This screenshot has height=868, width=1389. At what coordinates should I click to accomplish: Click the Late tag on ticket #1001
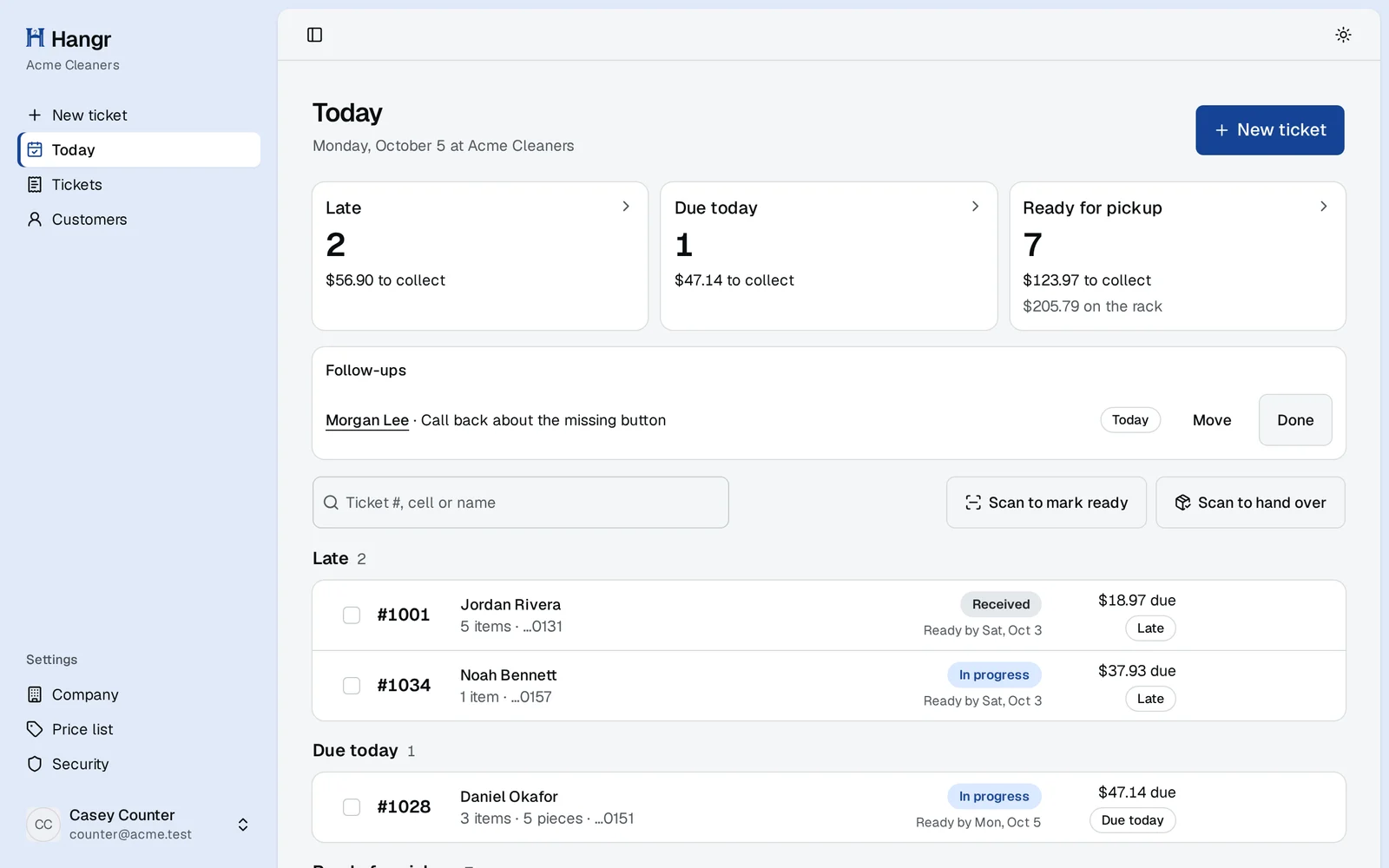1150,628
